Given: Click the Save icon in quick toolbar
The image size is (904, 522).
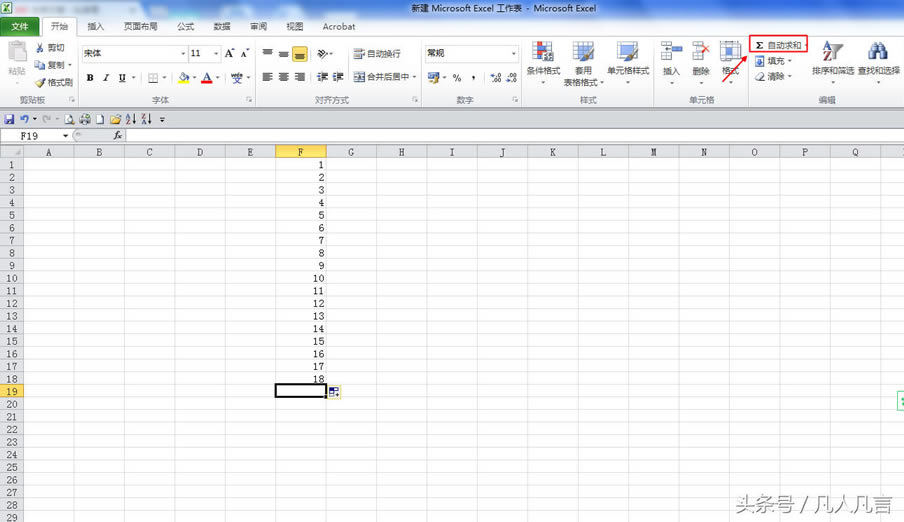Looking at the screenshot, I should [9, 119].
